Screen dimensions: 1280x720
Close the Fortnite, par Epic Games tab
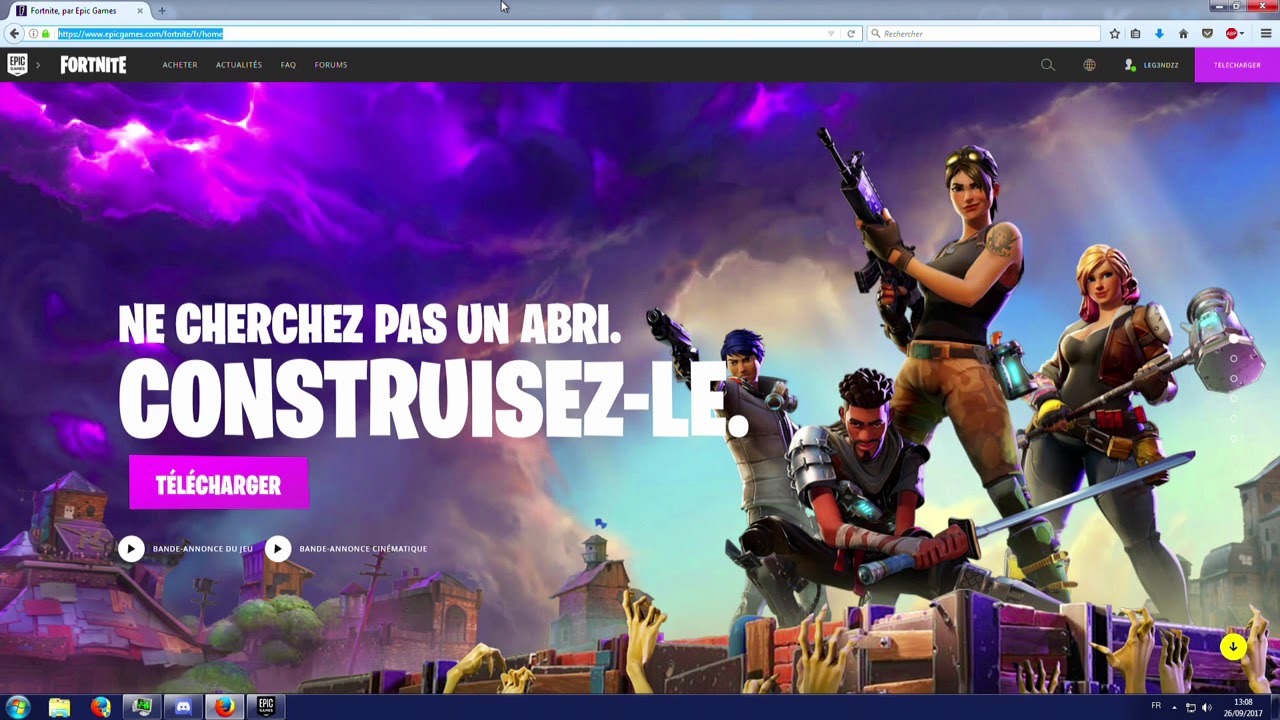(140, 11)
